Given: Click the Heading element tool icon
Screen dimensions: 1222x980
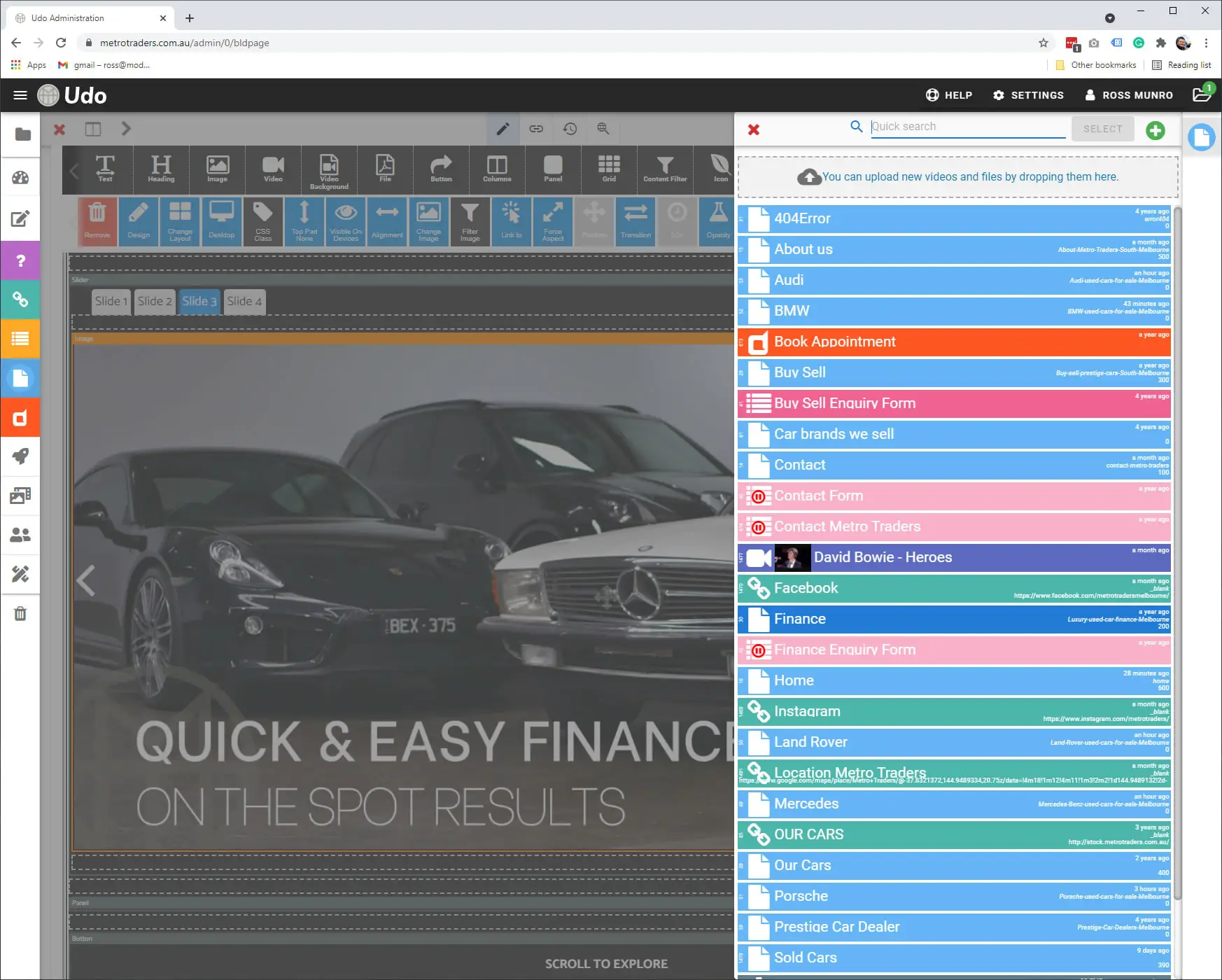Looking at the screenshot, I should [x=161, y=169].
